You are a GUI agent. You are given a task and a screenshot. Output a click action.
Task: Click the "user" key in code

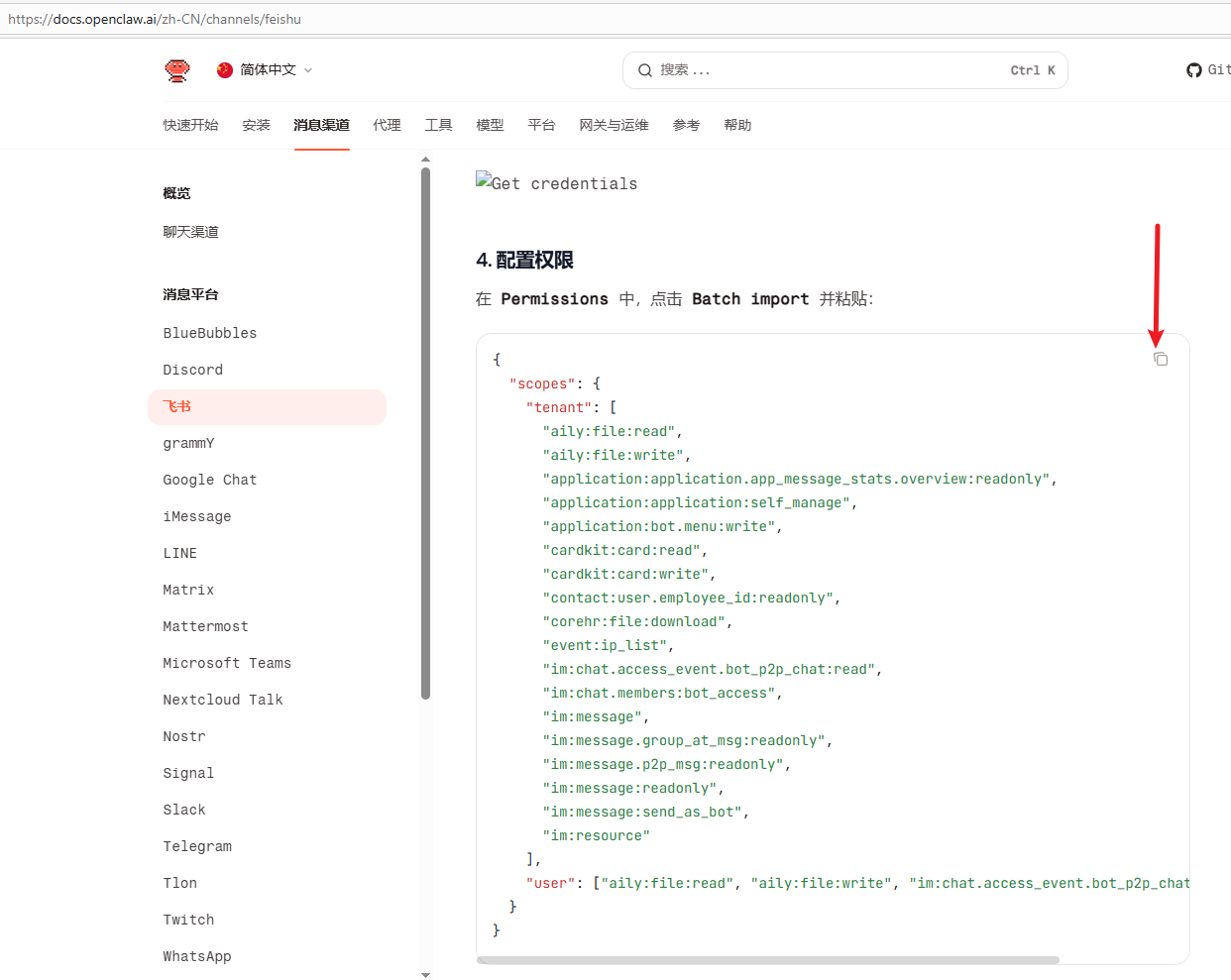(550, 883)
